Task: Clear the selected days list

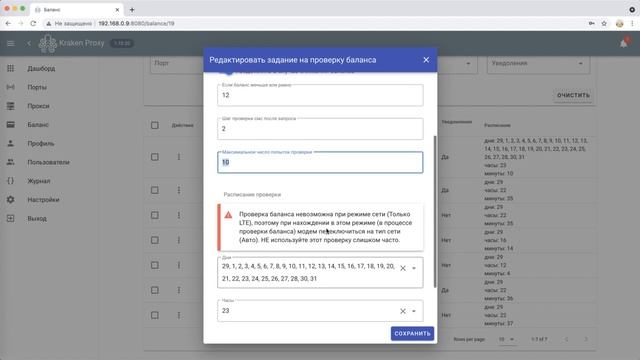Action: 403,268
